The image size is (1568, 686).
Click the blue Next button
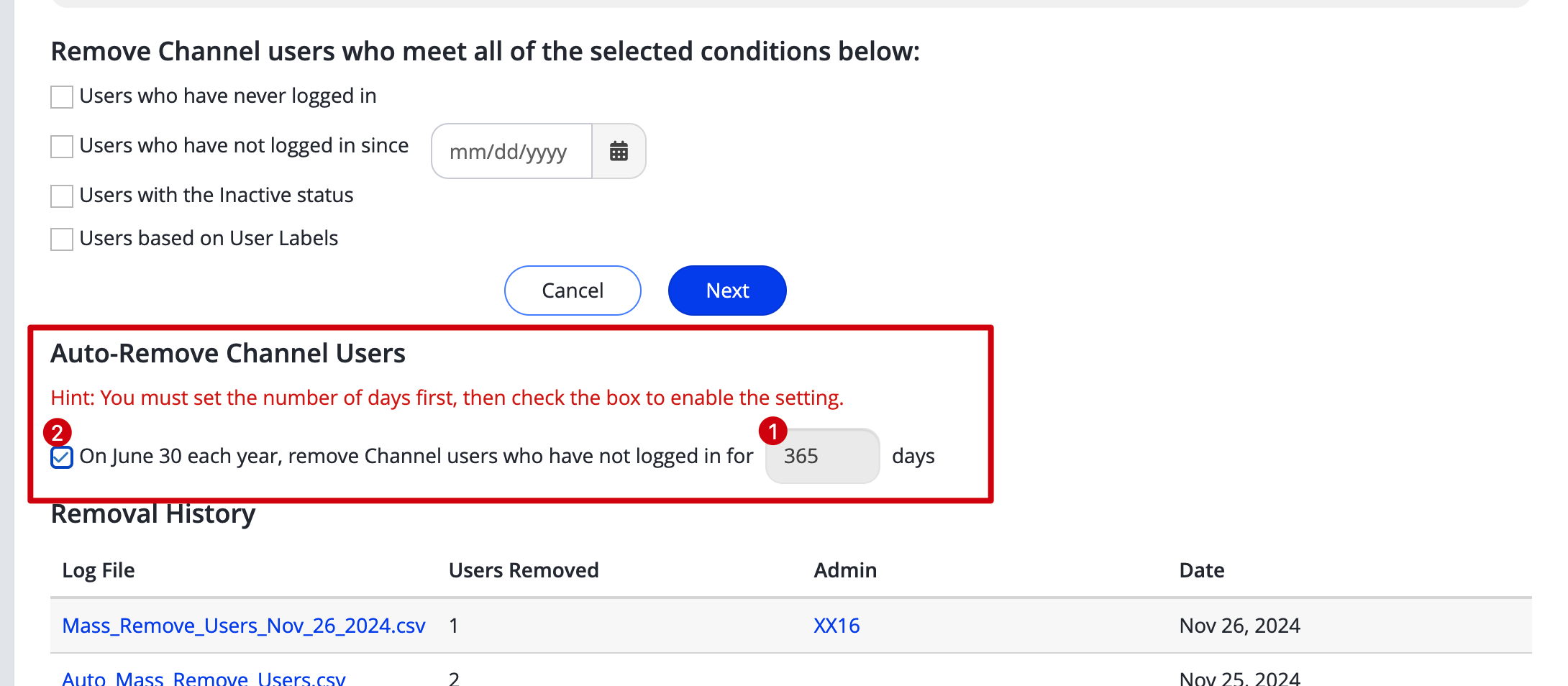pos(727,291)
